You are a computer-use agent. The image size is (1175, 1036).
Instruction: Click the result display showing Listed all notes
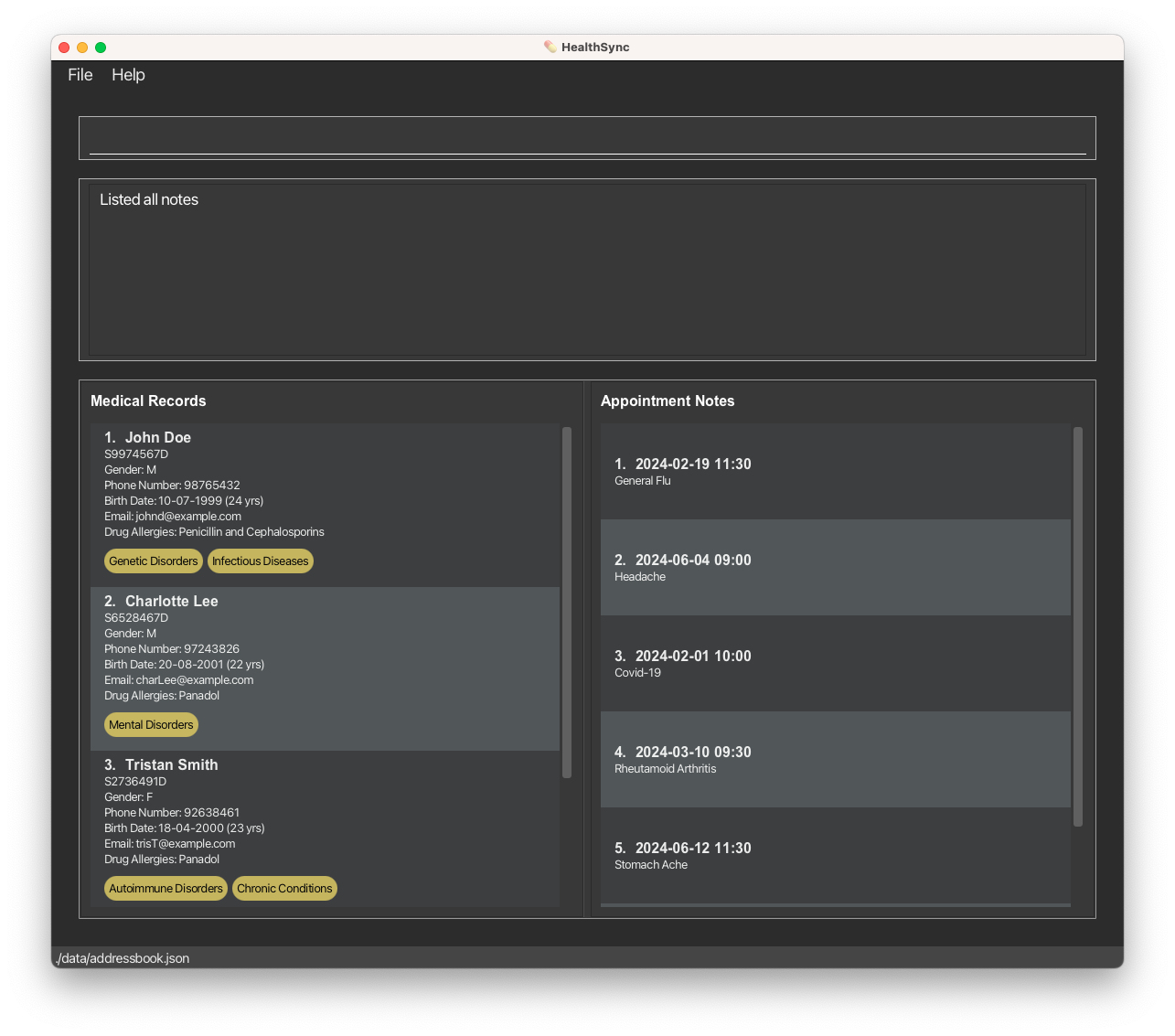click(587, 270)
